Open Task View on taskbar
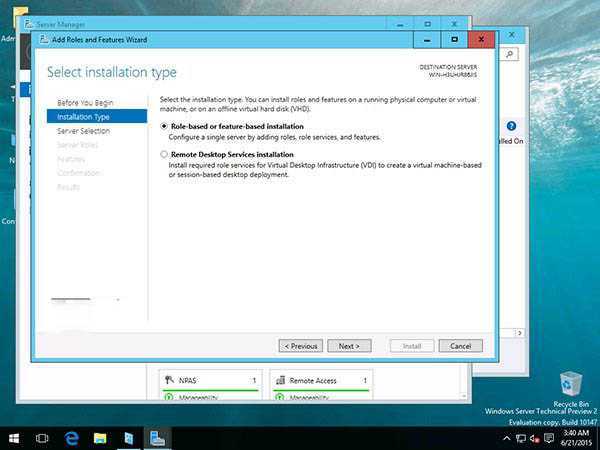The image size is (600, 450). click(x=42, y=439)
